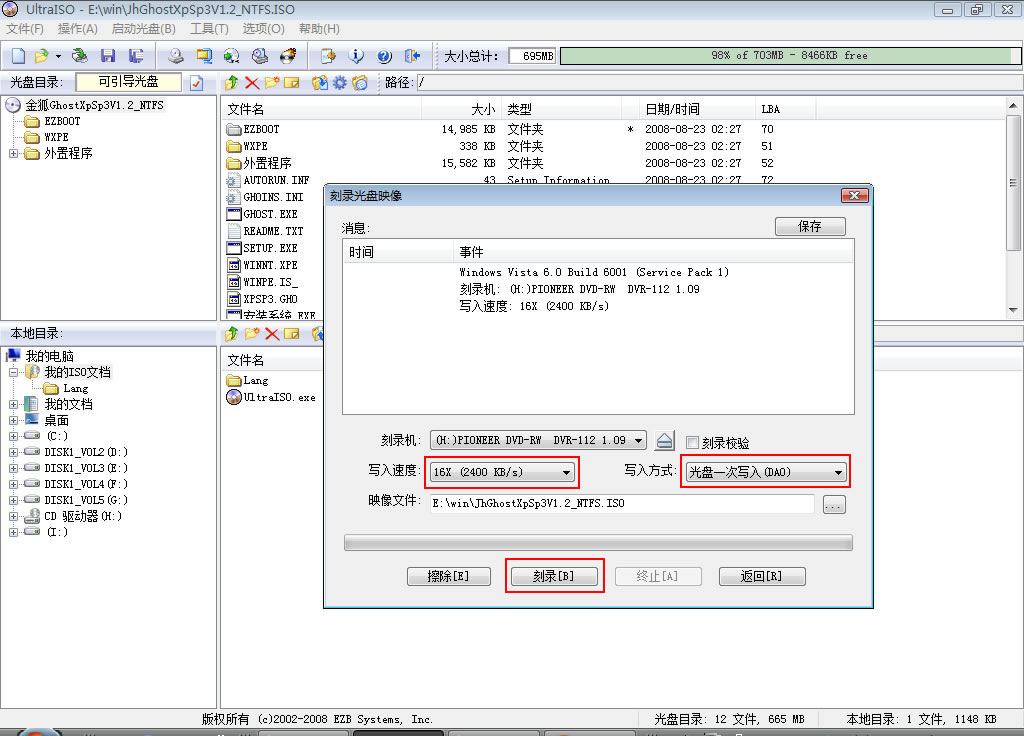This screenshot has height=736, width=1024.
Task: Open the 写入方式 dropdown showing DAO
Action: [765, 472]
